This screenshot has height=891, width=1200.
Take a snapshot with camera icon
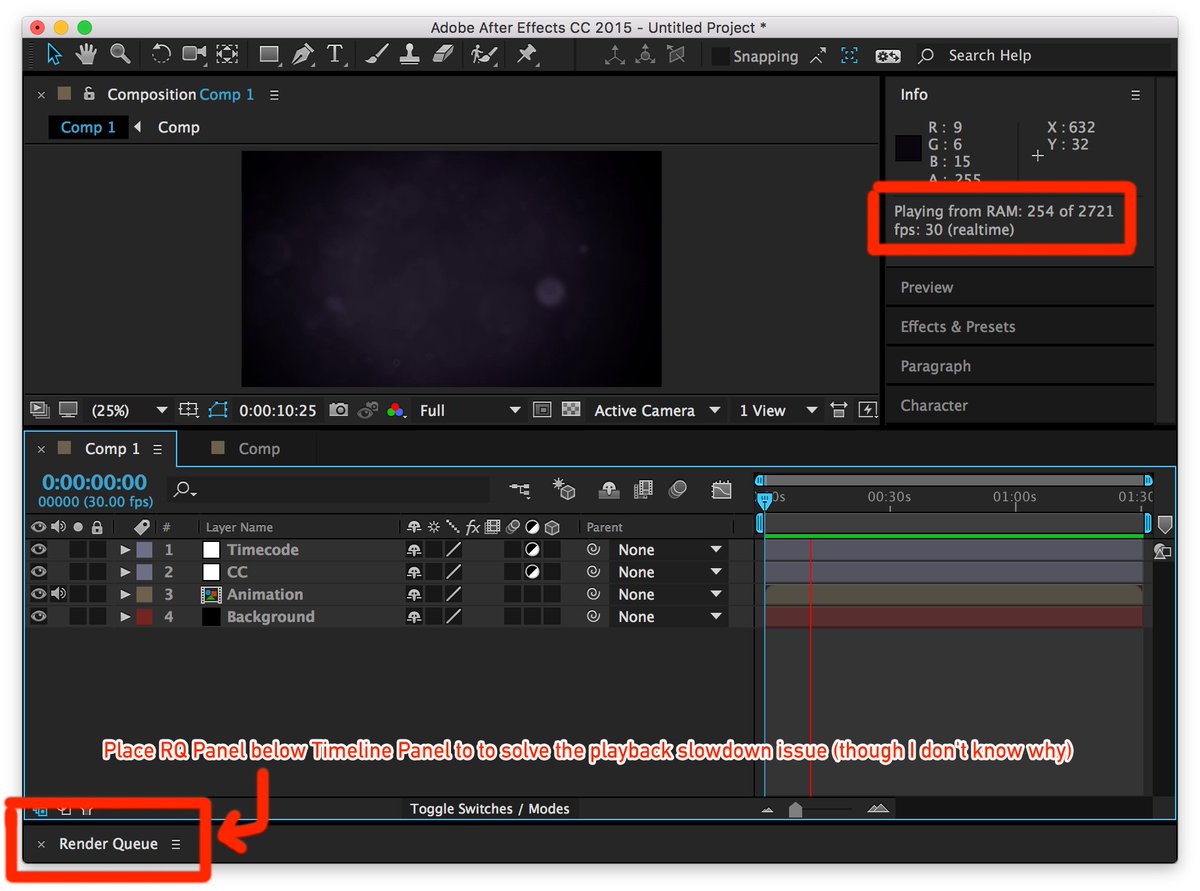(339, 410)
